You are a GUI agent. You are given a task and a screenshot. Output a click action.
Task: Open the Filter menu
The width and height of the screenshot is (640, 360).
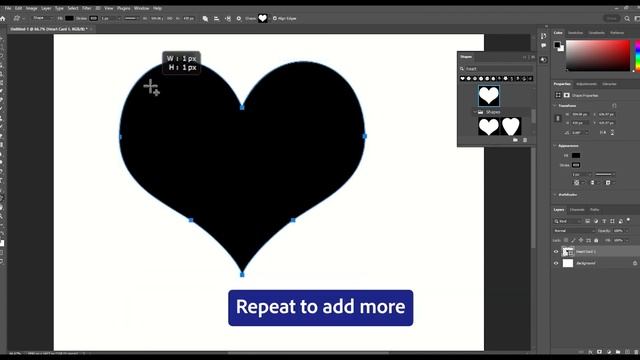point(87,8)
